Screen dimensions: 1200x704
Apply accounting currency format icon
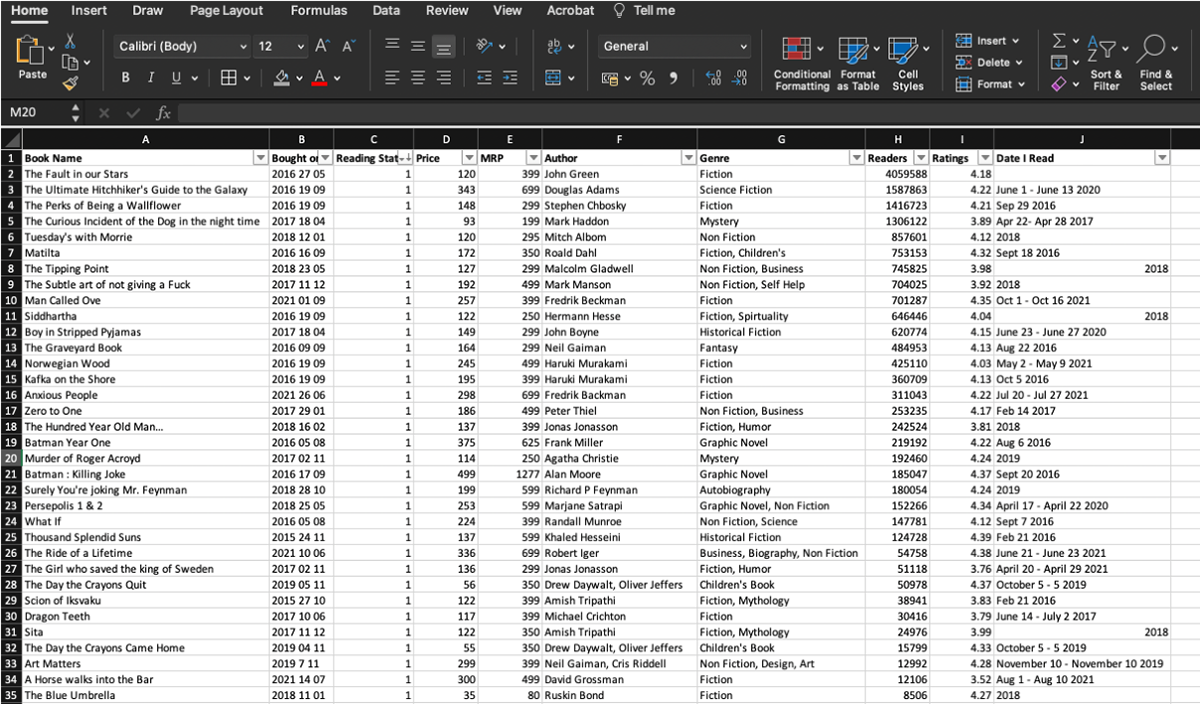pos(610,78)
